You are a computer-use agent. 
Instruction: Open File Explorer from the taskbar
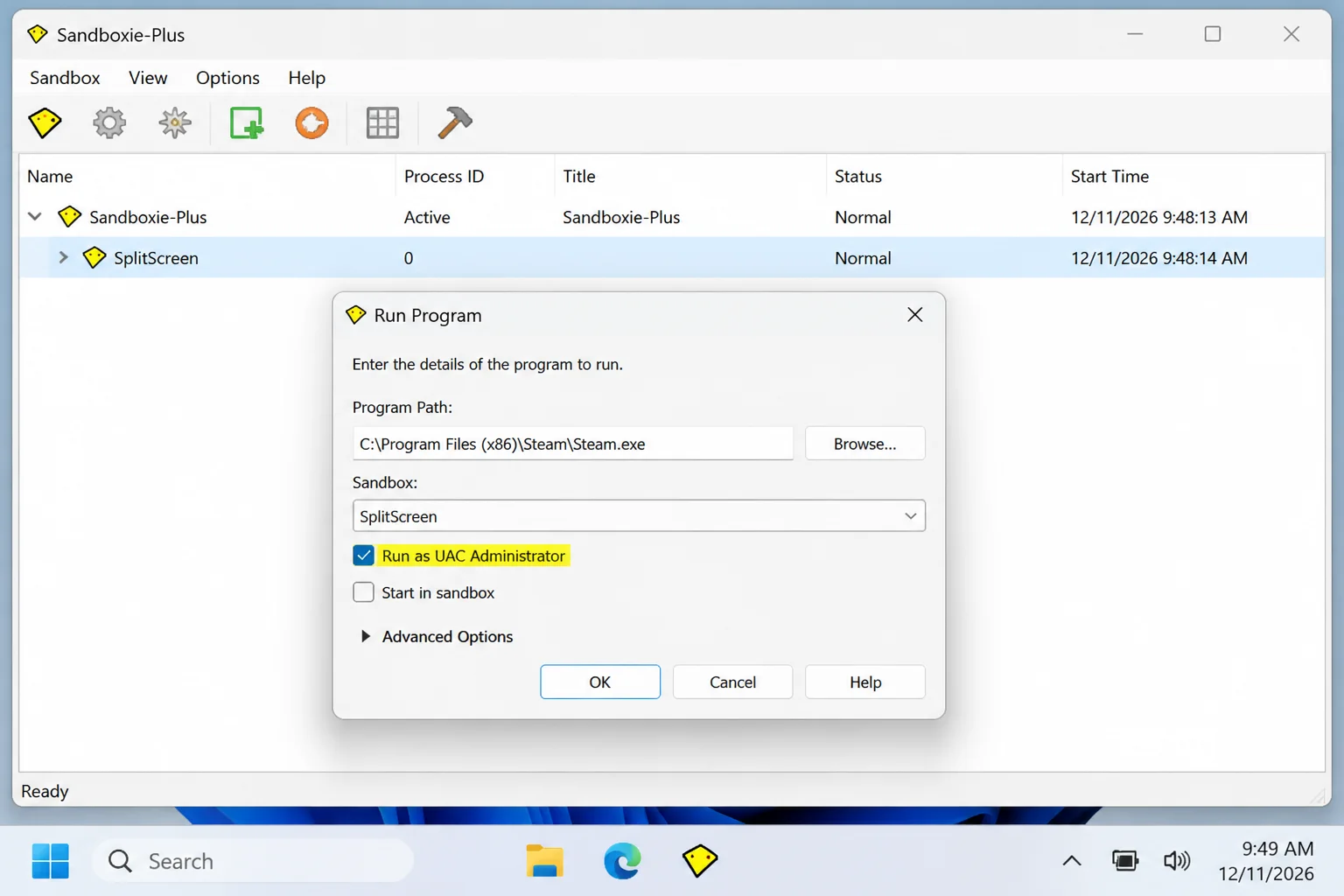(544, 861)
